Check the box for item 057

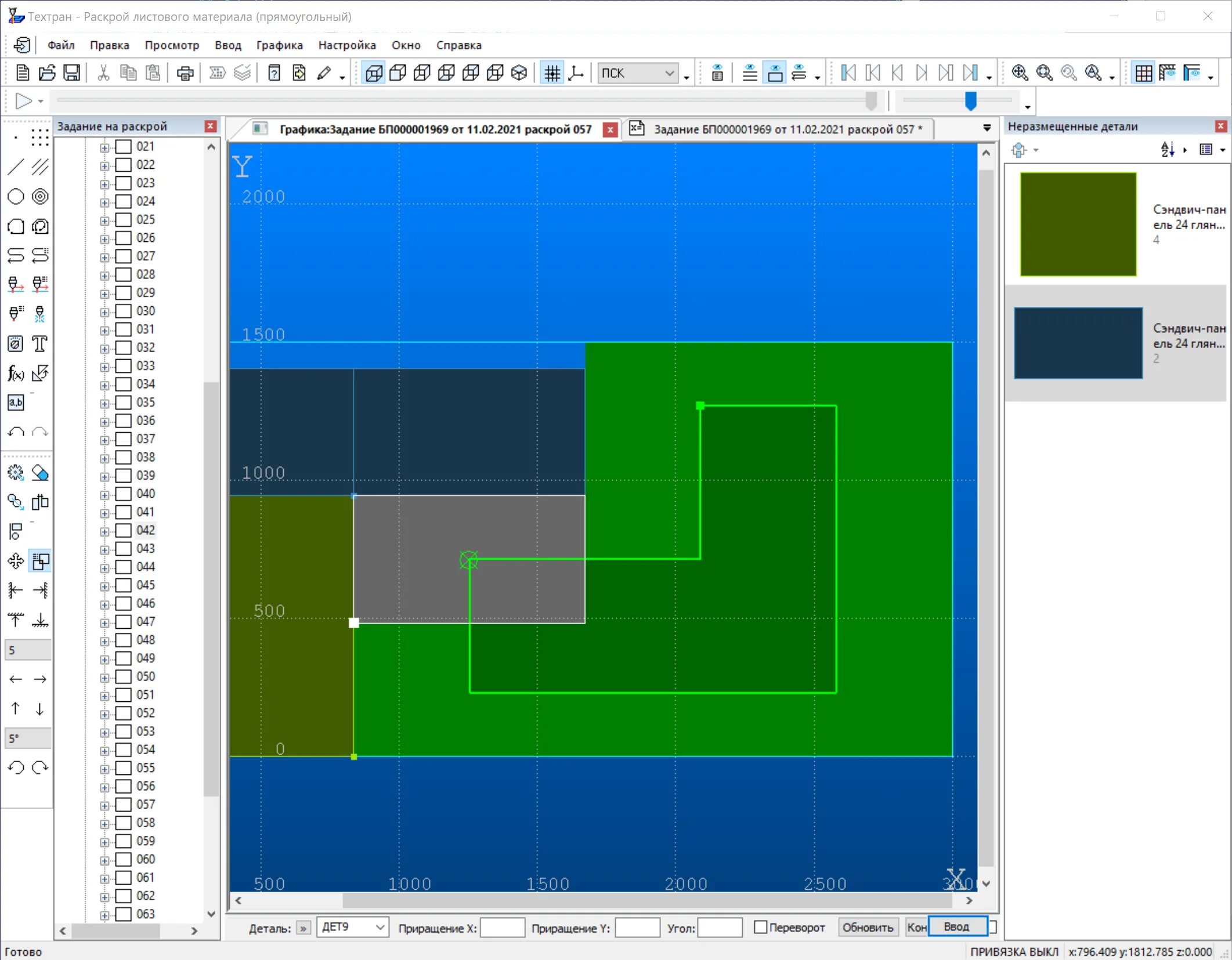123,805
